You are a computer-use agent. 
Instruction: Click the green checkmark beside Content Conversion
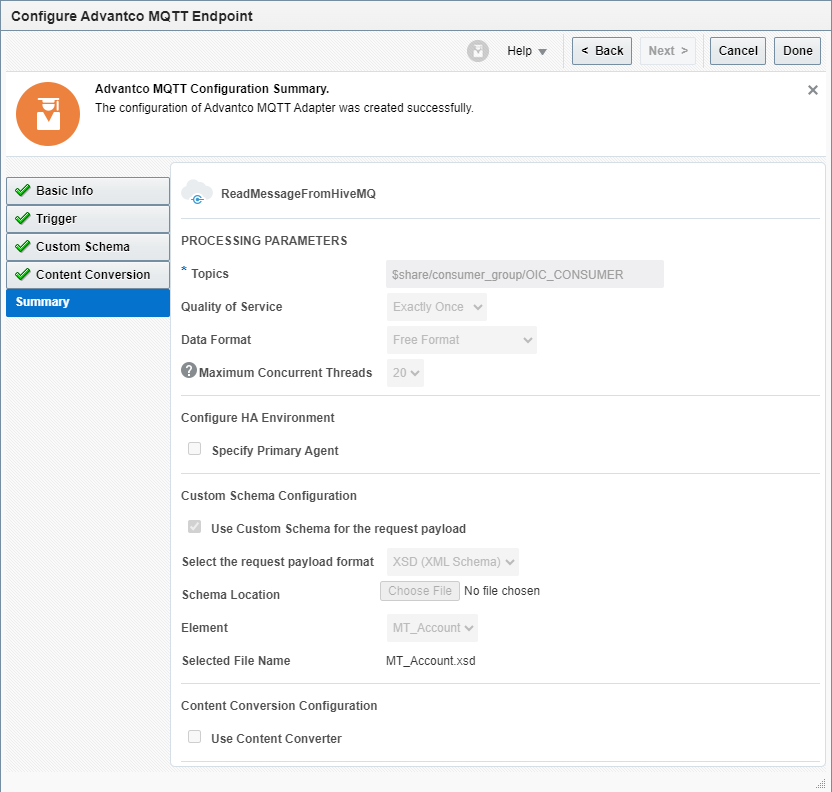pos(23,275)
